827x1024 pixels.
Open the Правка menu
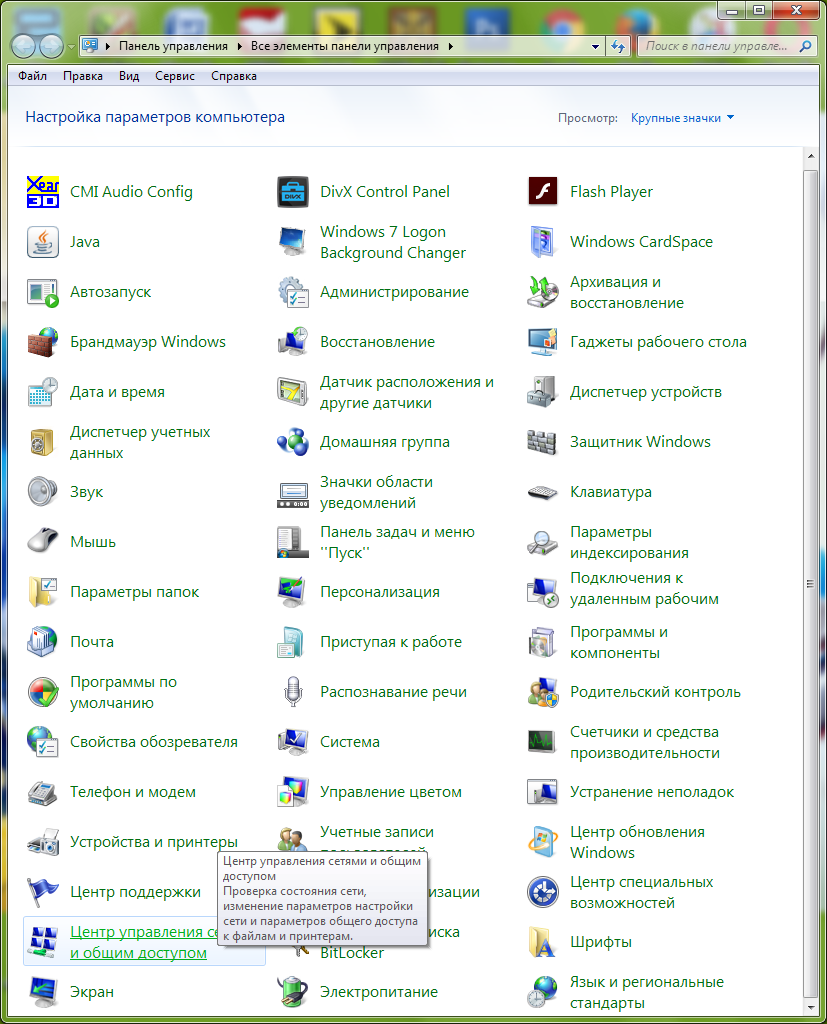[83, 76]
